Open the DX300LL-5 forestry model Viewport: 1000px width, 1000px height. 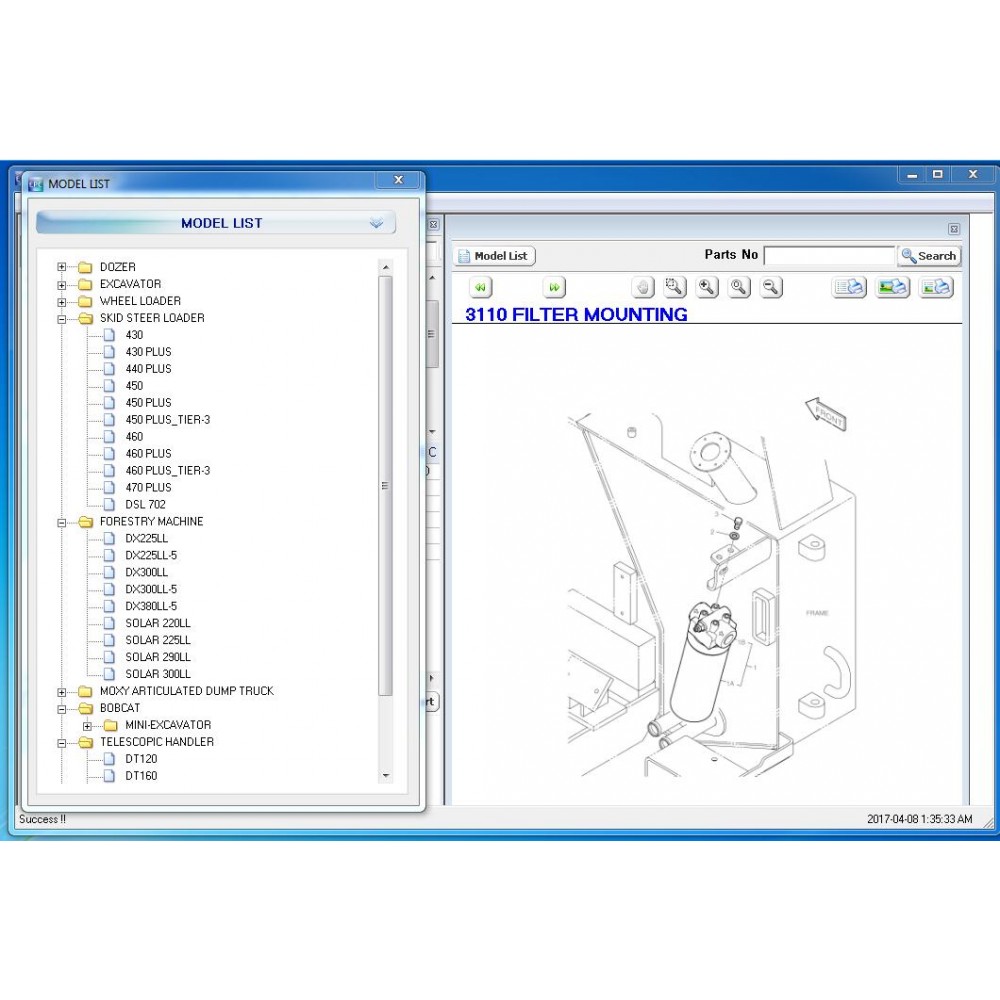pos(151,590)
